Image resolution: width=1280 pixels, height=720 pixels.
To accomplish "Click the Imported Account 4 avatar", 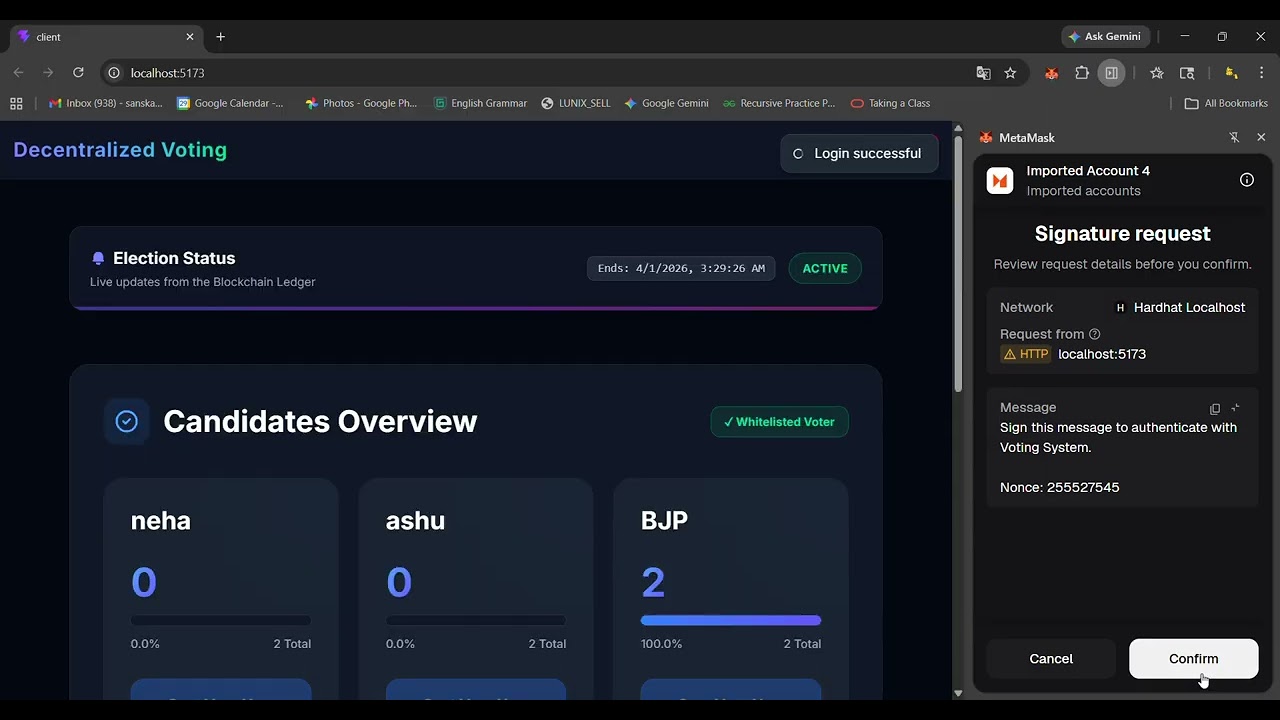I will coord(1000,180).
